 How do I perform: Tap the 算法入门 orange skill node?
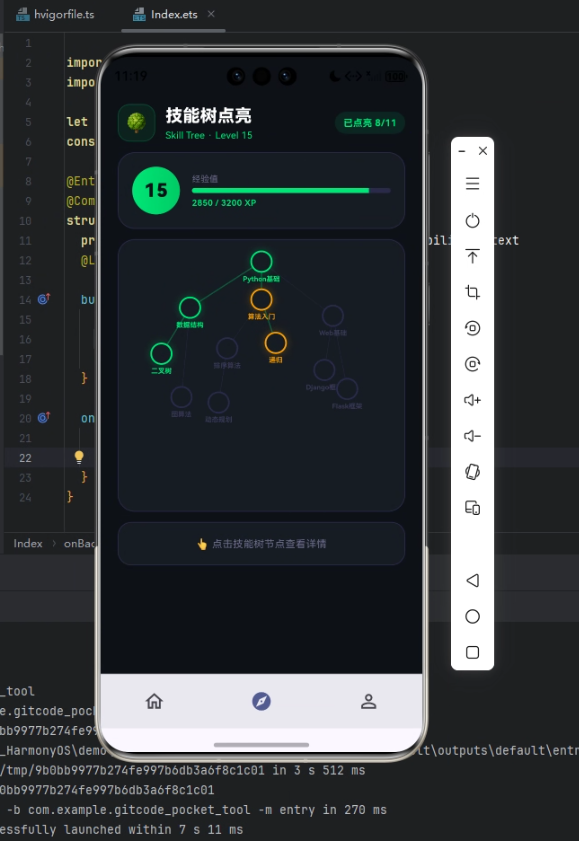click(x=261, y=300)
